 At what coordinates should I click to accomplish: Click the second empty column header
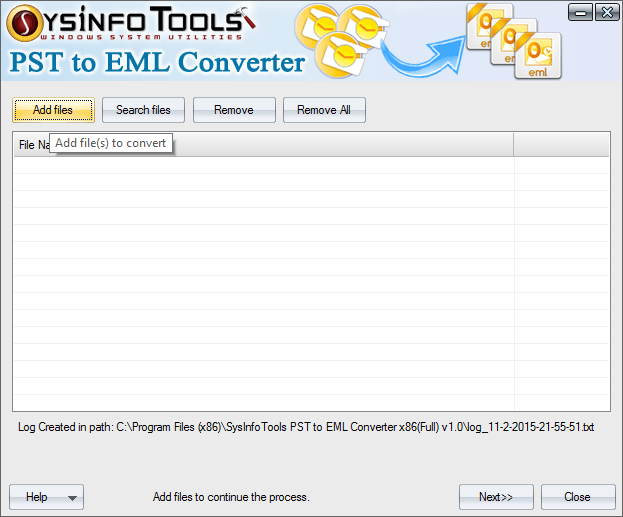(561, 145)
